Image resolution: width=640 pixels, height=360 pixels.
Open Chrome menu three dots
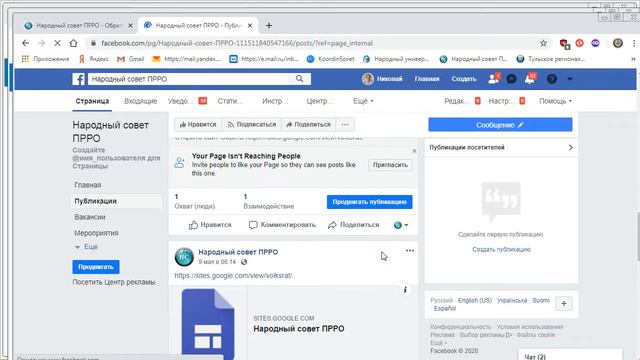coord(634,43)
